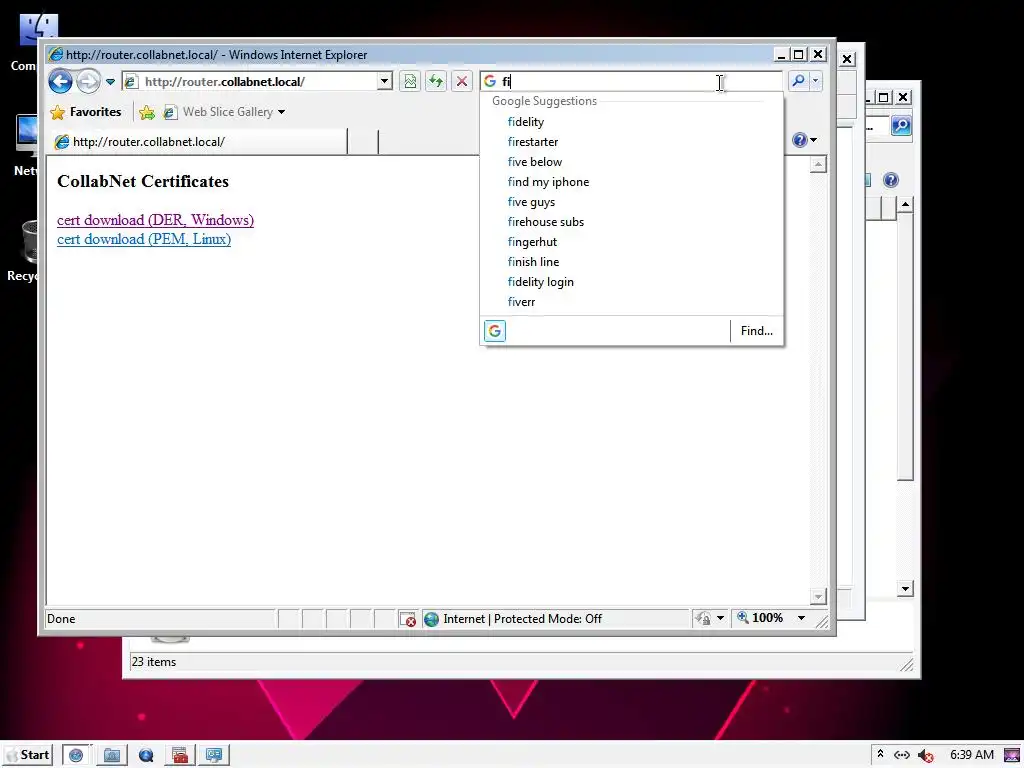Screen dimensions: 1024x768
Task: Click the popup blocked status bar icon
Action: click(408, 619)
